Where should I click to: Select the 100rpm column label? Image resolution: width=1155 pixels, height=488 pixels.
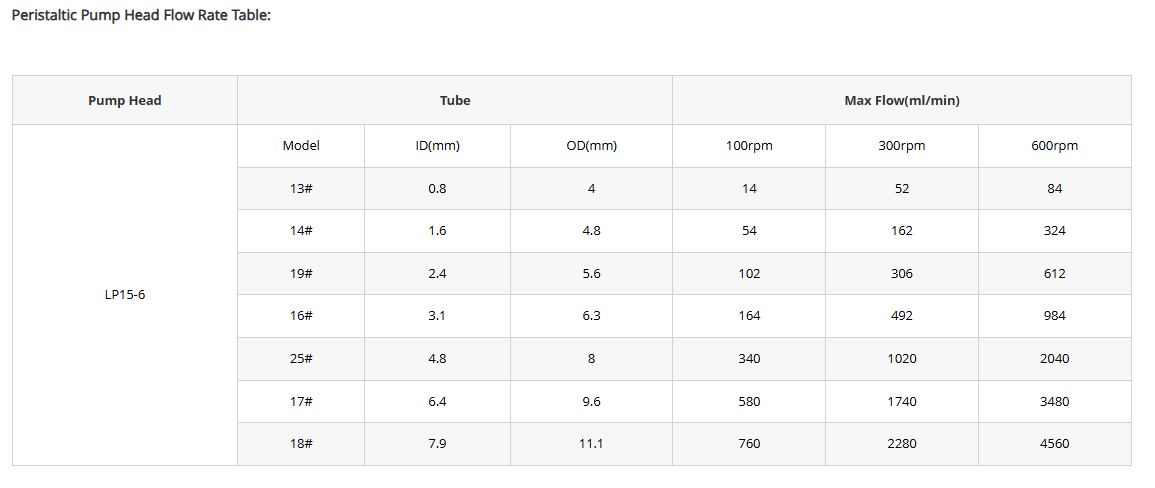click(749, 146)
